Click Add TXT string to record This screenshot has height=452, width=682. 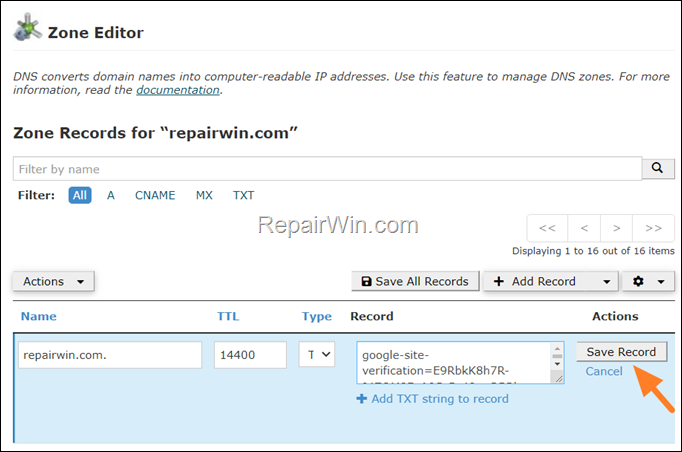click(433, 398)
